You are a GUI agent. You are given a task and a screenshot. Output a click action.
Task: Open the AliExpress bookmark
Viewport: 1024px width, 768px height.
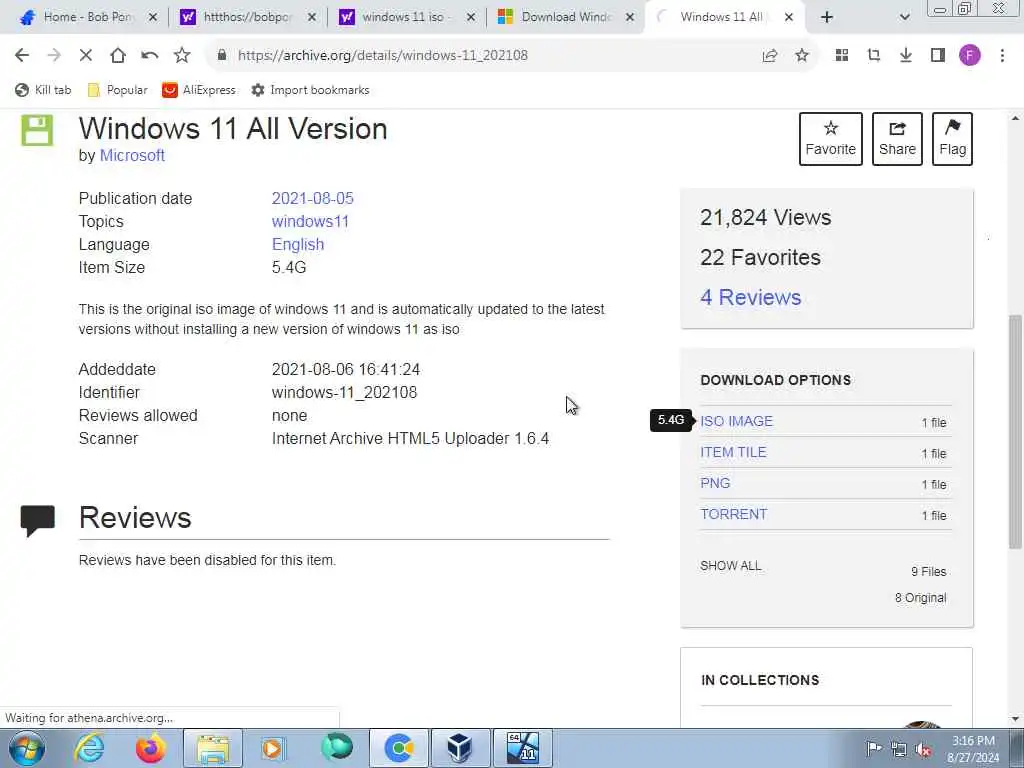(199, 90)
